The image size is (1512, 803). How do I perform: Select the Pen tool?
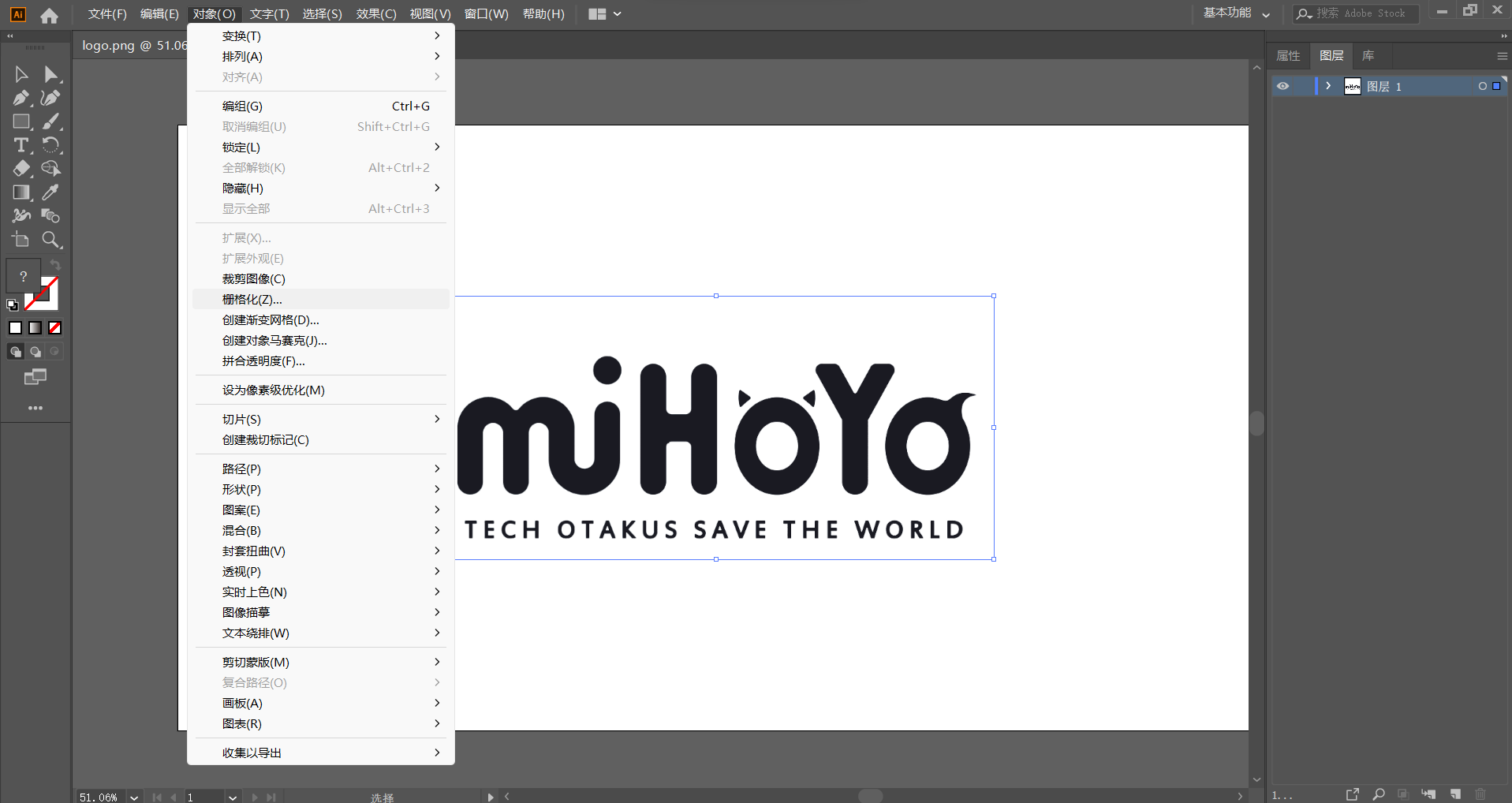click(x=21, y=98)
